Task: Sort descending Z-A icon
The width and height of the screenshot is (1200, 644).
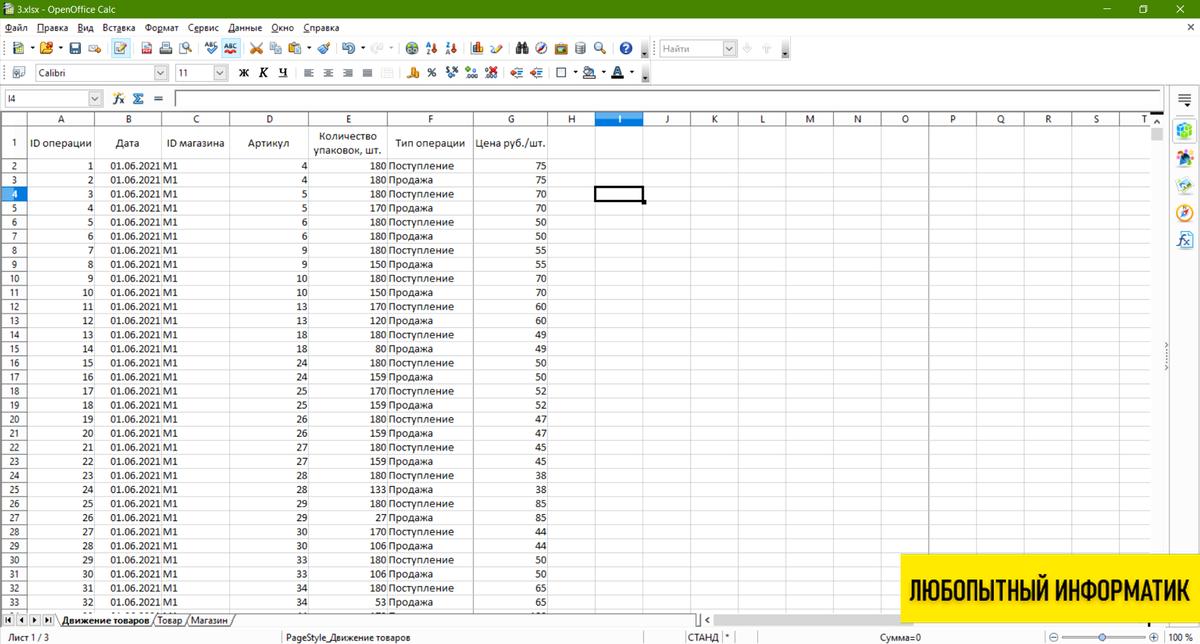Action: (451, 48)
